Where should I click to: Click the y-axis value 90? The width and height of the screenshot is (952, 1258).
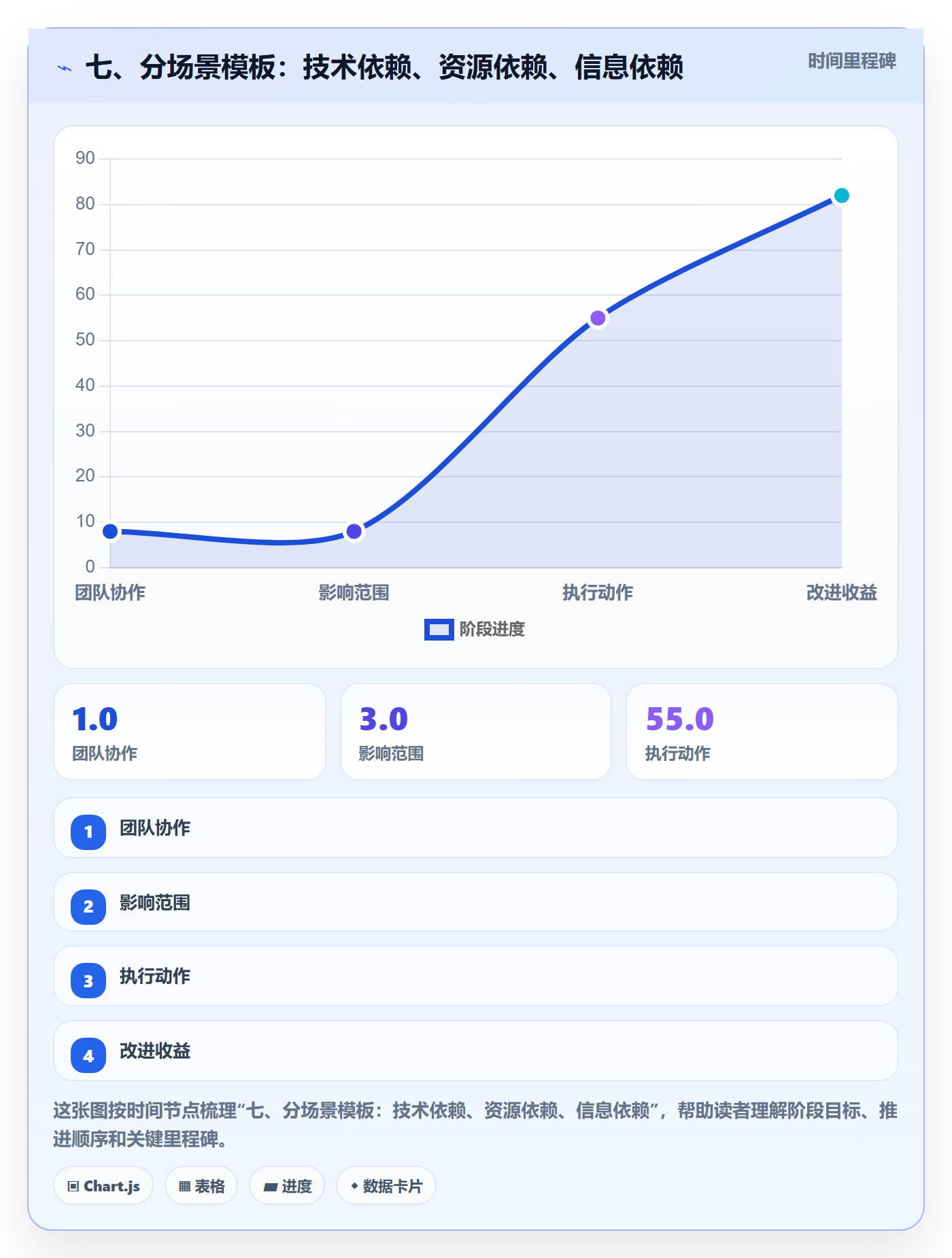[x=85, y=158]
